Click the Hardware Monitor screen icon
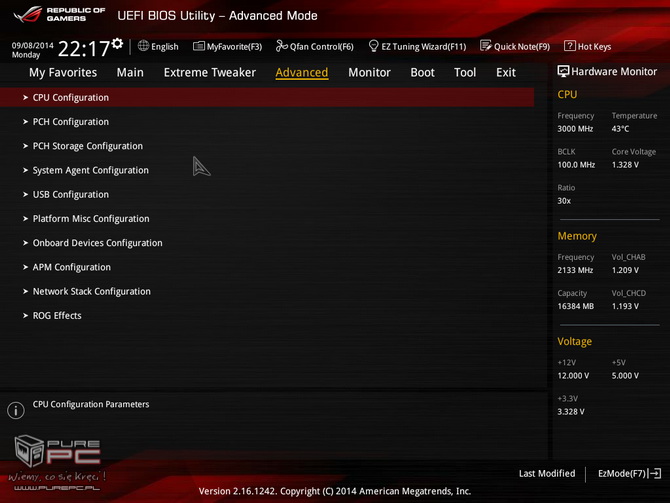 (x=563, y=71)
